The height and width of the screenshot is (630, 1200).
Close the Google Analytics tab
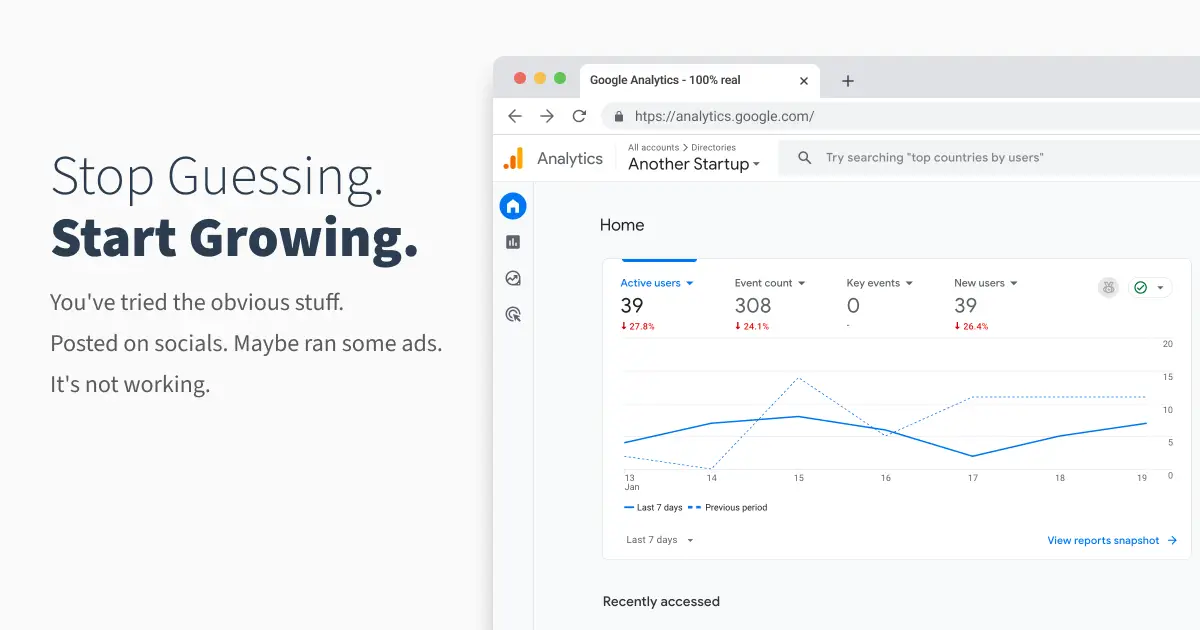click(x=804, y=81)
